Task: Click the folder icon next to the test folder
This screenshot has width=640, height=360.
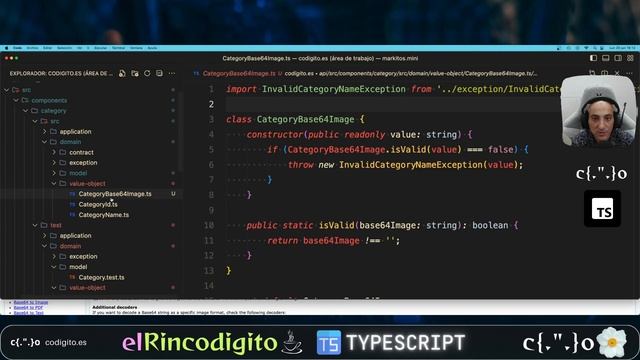Action: 44,225
